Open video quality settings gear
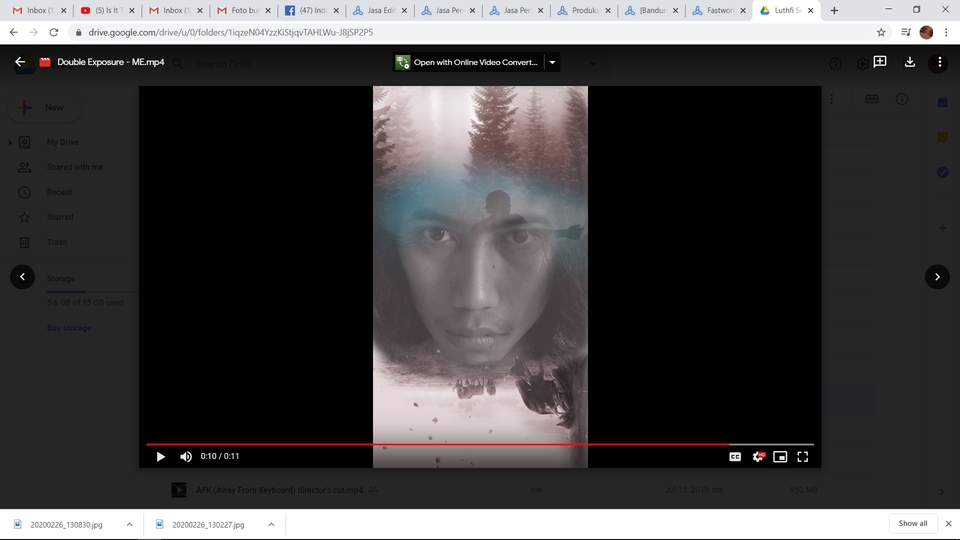960x540 pixels. pos(758,457)
